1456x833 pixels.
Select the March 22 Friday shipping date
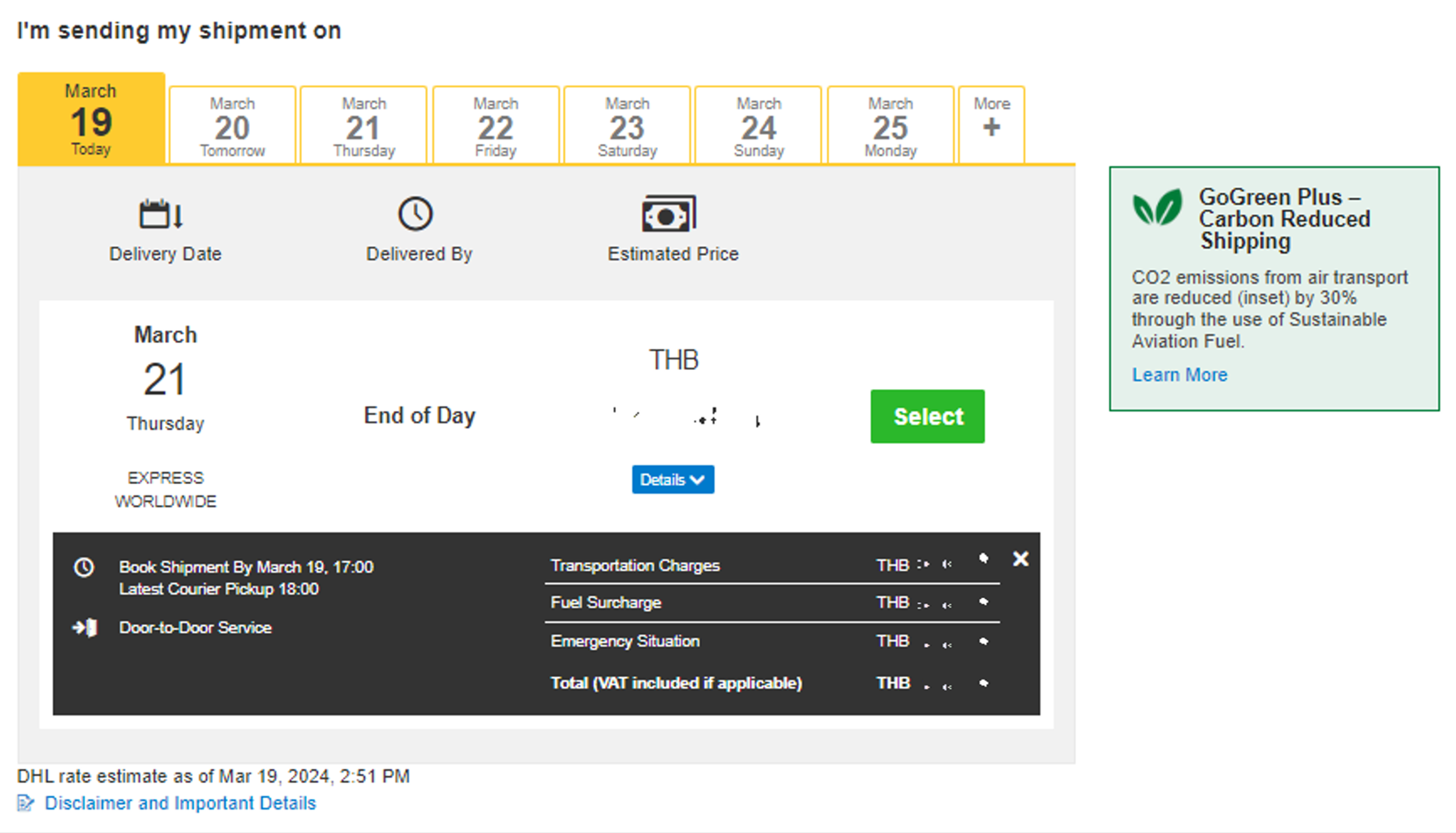(x=496, y=125)
